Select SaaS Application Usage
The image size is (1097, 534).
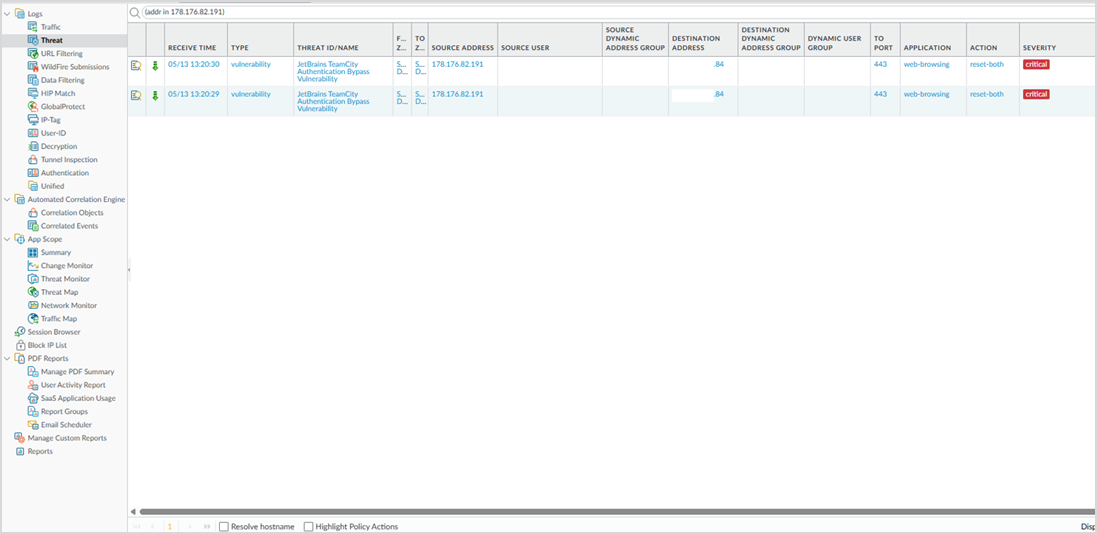tap(78, 398)
